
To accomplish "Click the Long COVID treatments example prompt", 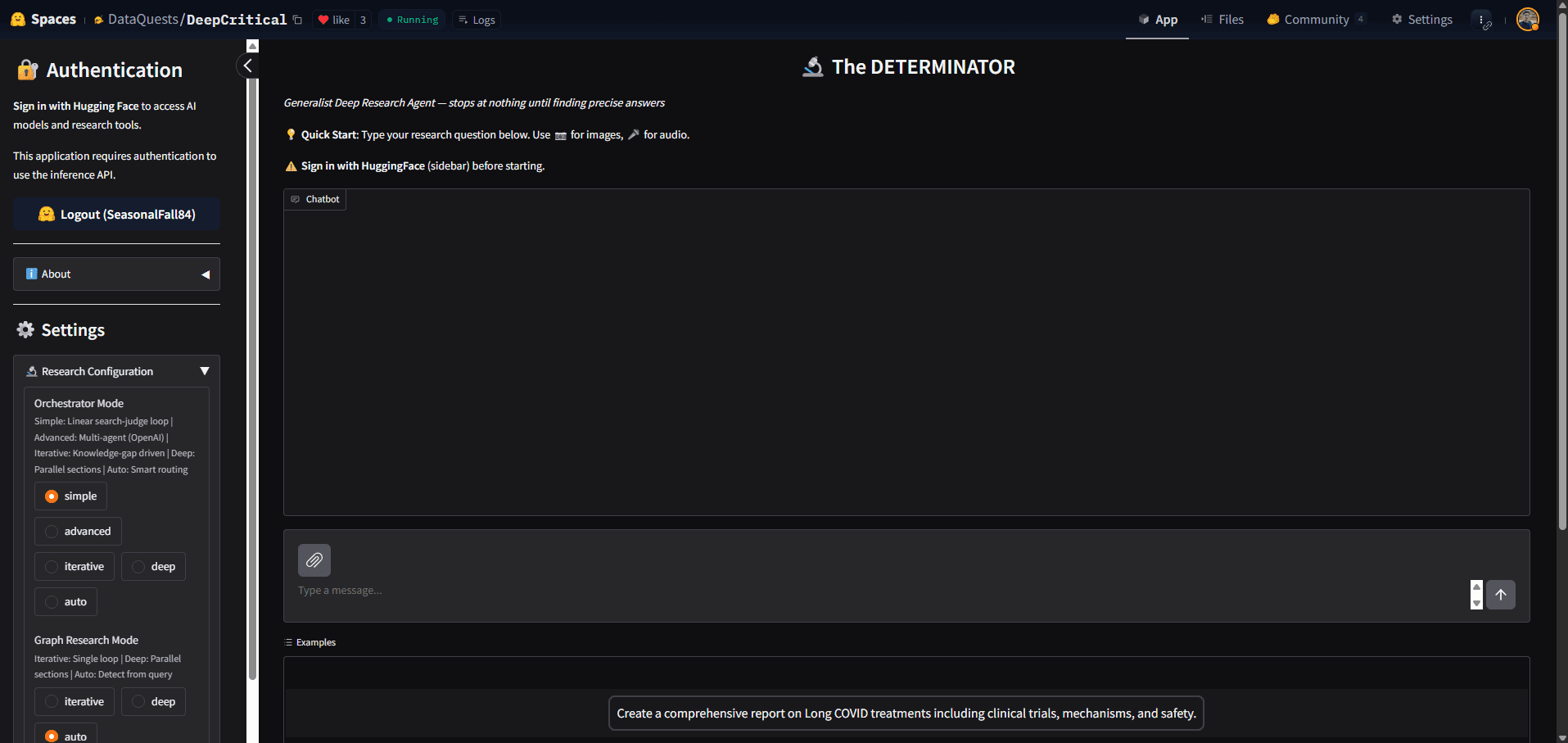I will coord(906,713).
